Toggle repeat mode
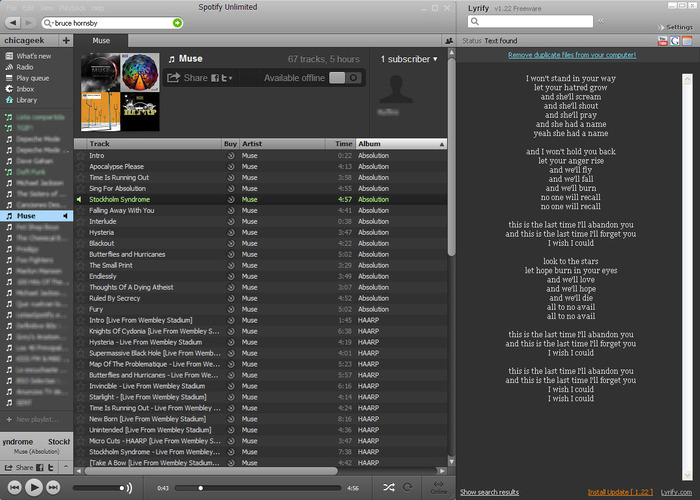700x500 pixels. [x=408, y=487]
